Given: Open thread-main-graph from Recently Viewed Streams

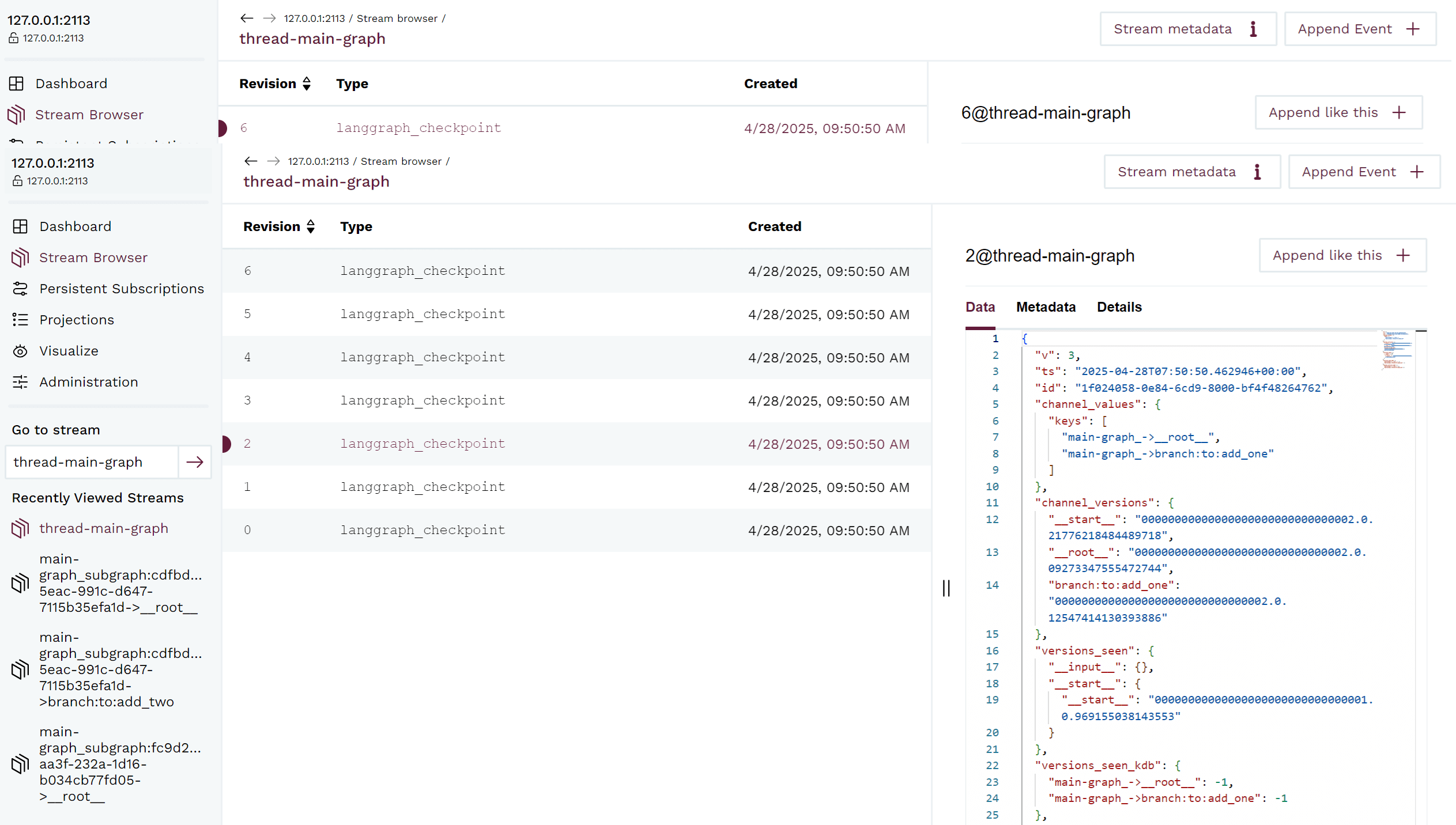Looking at the screenshot, I should pyautogui.click(x=104, y=528).
